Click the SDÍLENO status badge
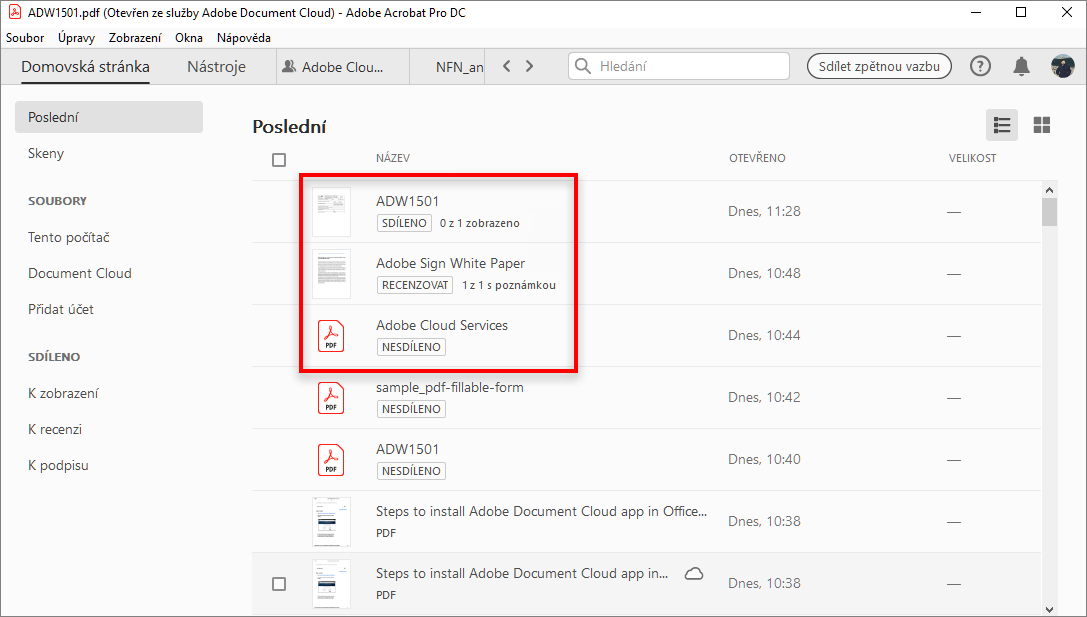1087x617 pixels. point(404,223)
